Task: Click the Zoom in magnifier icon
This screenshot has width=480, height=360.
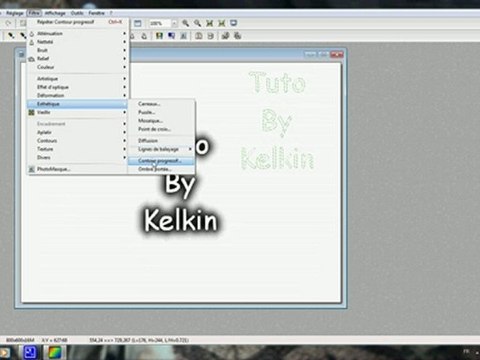Action: [186, 23]
